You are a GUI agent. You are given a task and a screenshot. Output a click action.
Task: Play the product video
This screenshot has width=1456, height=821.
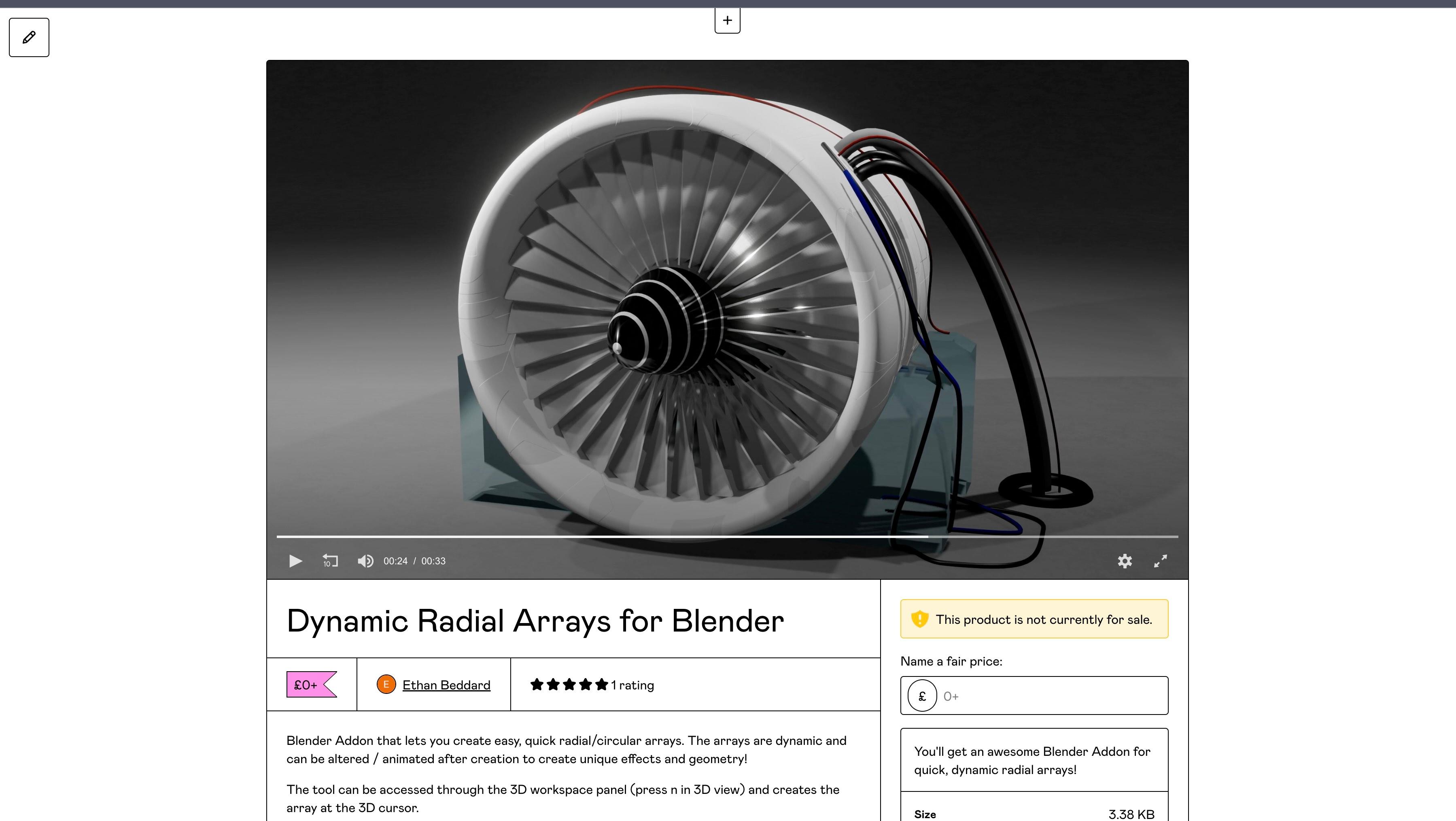[x=295, y=561]
